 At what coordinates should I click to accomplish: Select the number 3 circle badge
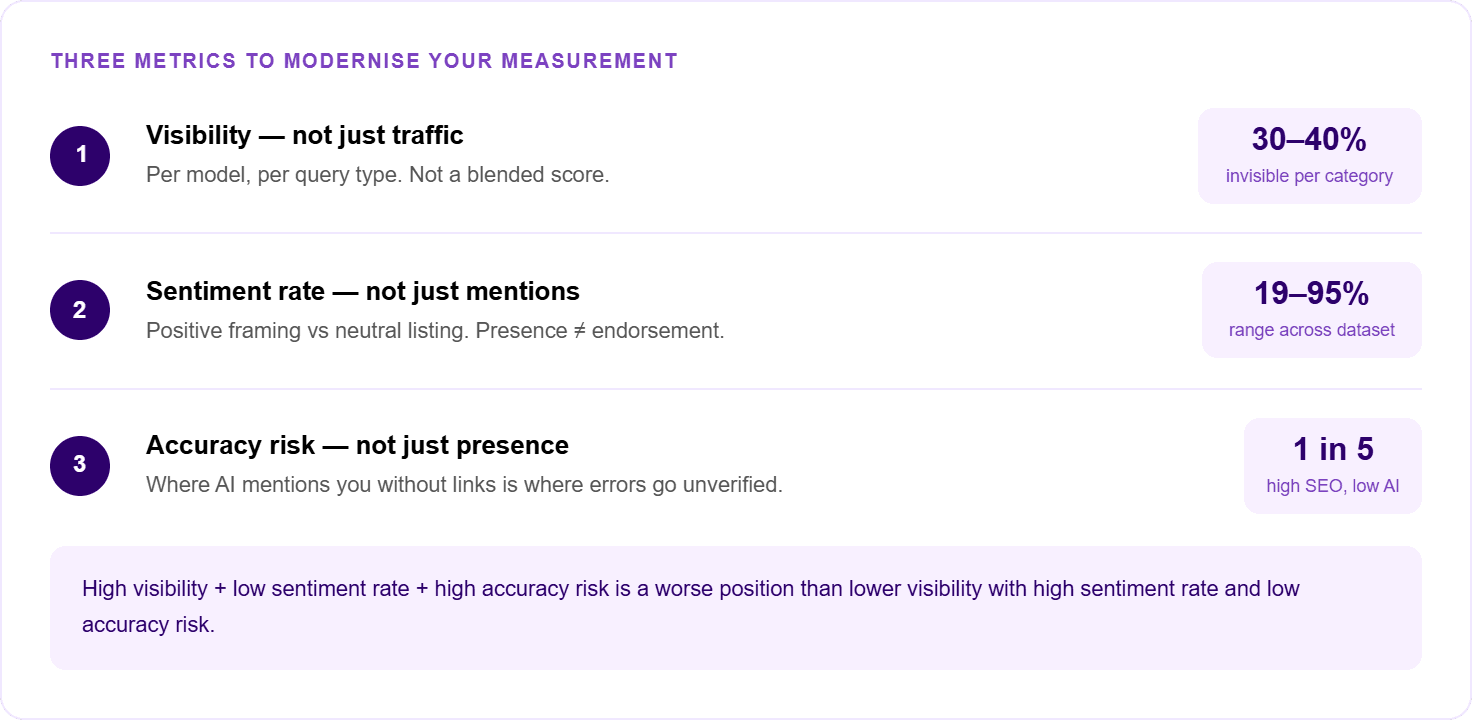pyautogui.click(x=80, y=465)
